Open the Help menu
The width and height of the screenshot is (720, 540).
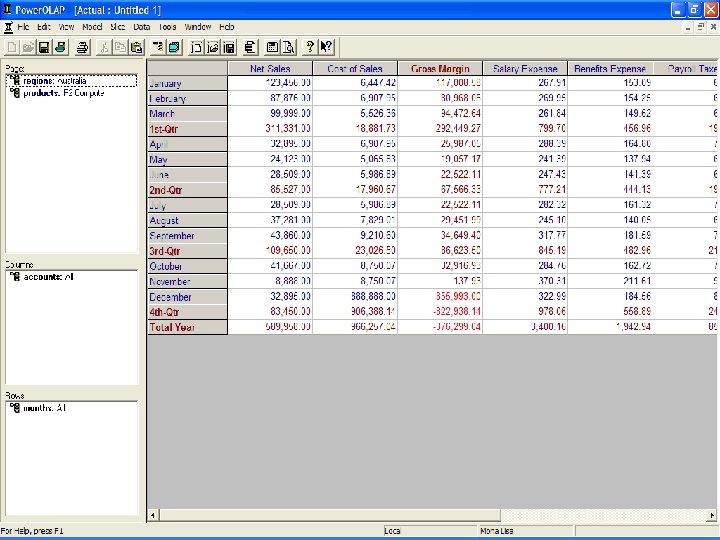227,27
